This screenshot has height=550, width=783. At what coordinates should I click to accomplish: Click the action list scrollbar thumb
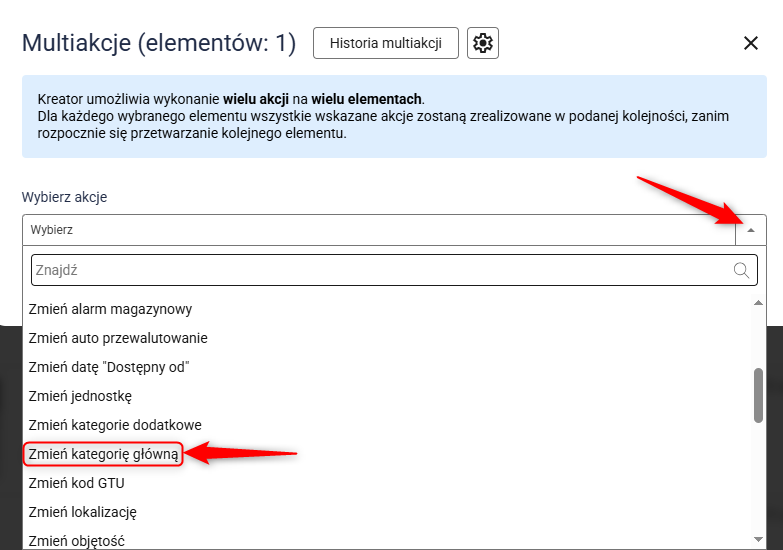click(758, 395)
